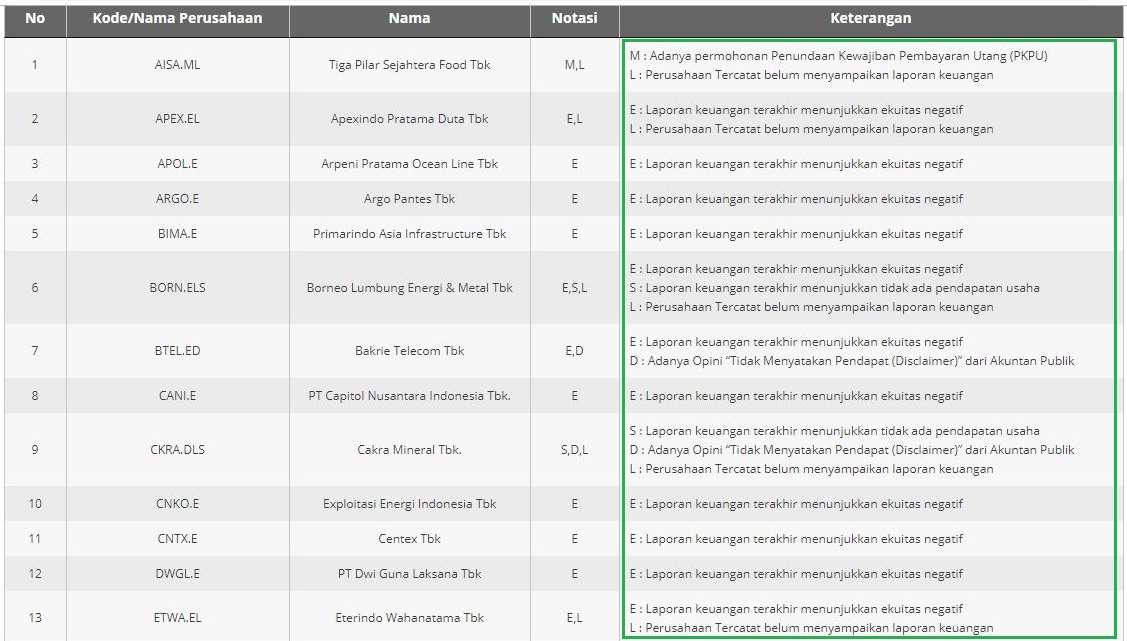The height and width of the screenshot is (641, 1127).
Task: Select notation 'E,S,L' in the BORN row
Action: [574, 288]
